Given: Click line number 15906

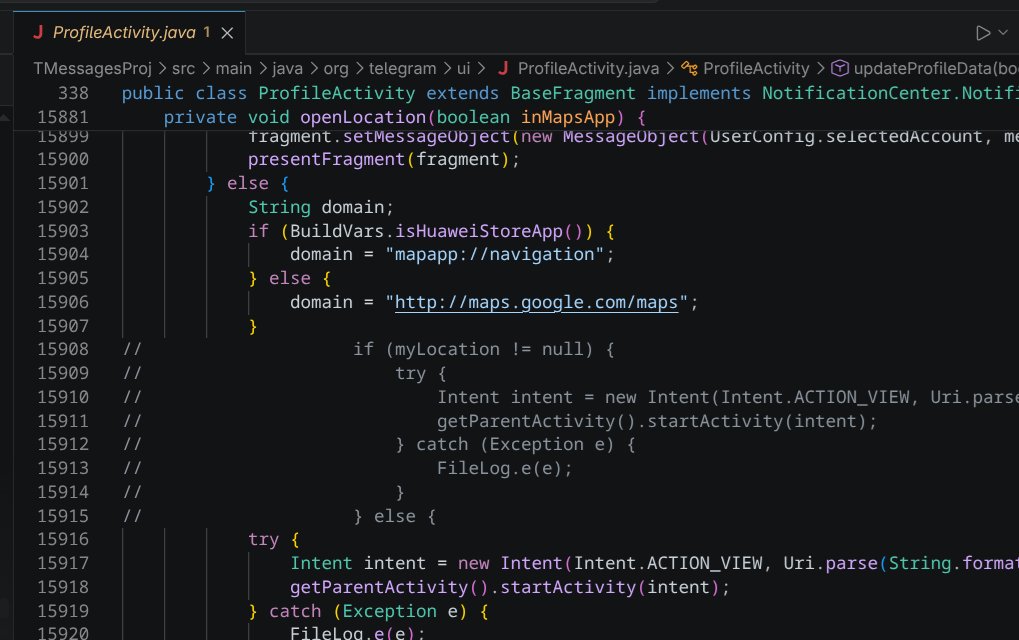Looking at the screenshot, I should [x=63, y=302].
